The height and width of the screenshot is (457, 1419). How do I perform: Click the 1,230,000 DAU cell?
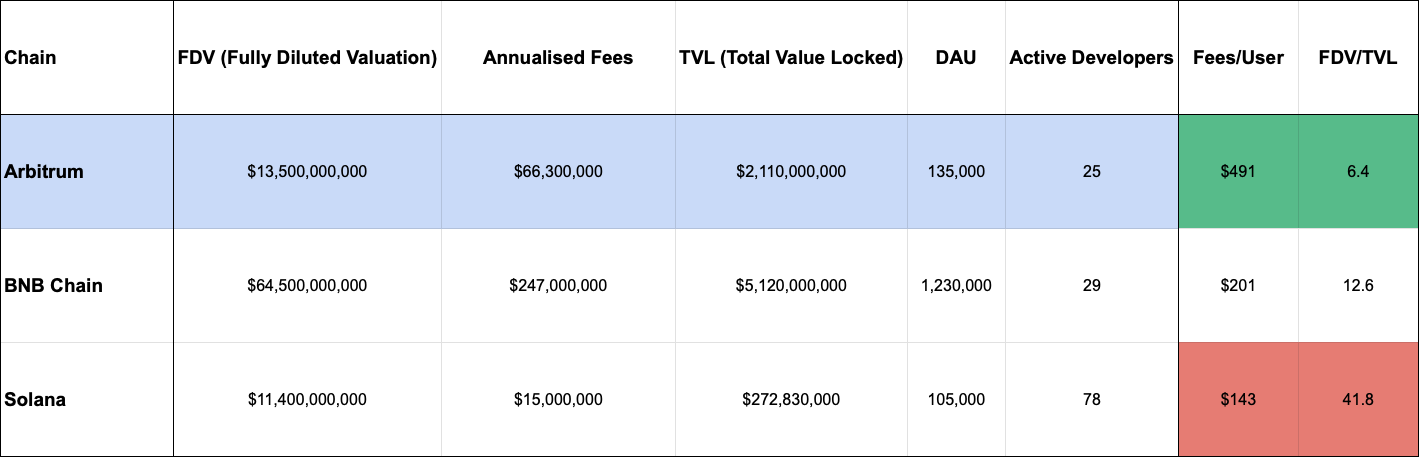click(x=956, y=285)
